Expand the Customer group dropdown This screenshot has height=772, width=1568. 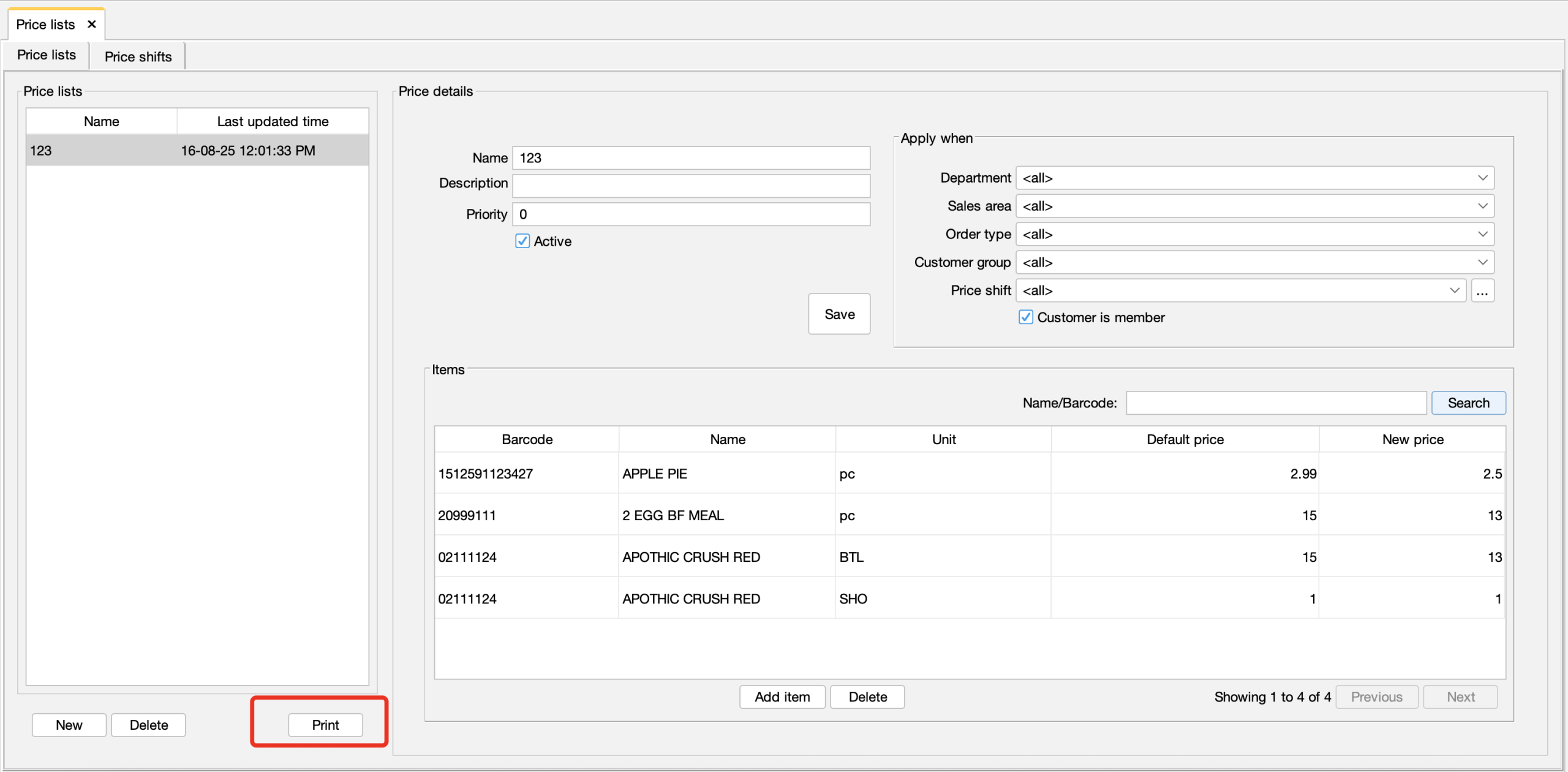tap(1255, 263)
